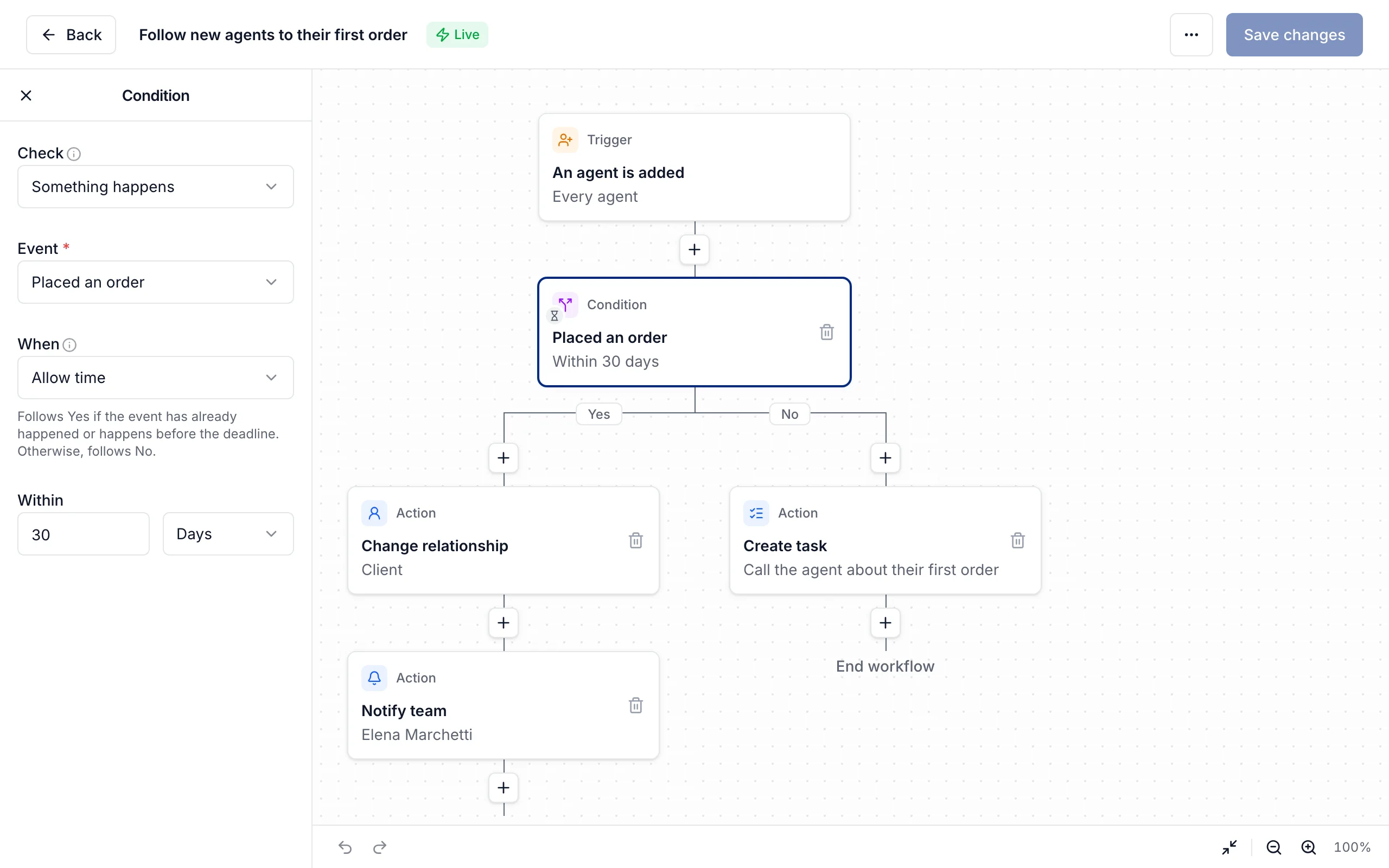Image resolution: width=1389 pixels, height=868 pixels.
Task: Add a step below the Trigger card
Action: 694,250
